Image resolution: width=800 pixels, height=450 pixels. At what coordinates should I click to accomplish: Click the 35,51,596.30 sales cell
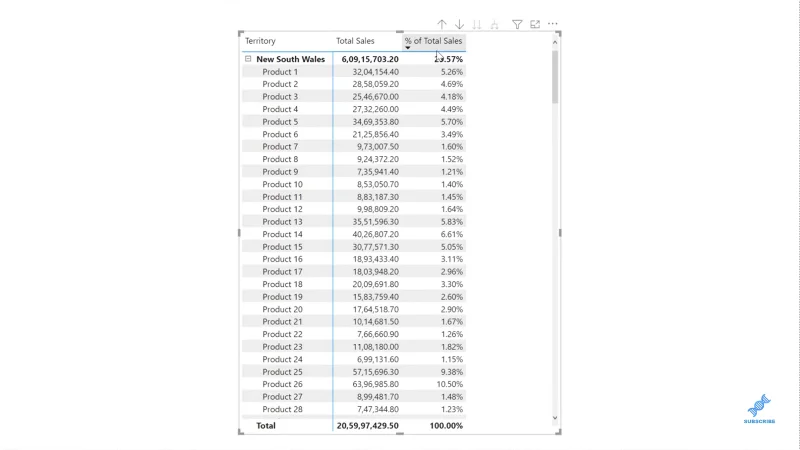click(x=376, y=222)
